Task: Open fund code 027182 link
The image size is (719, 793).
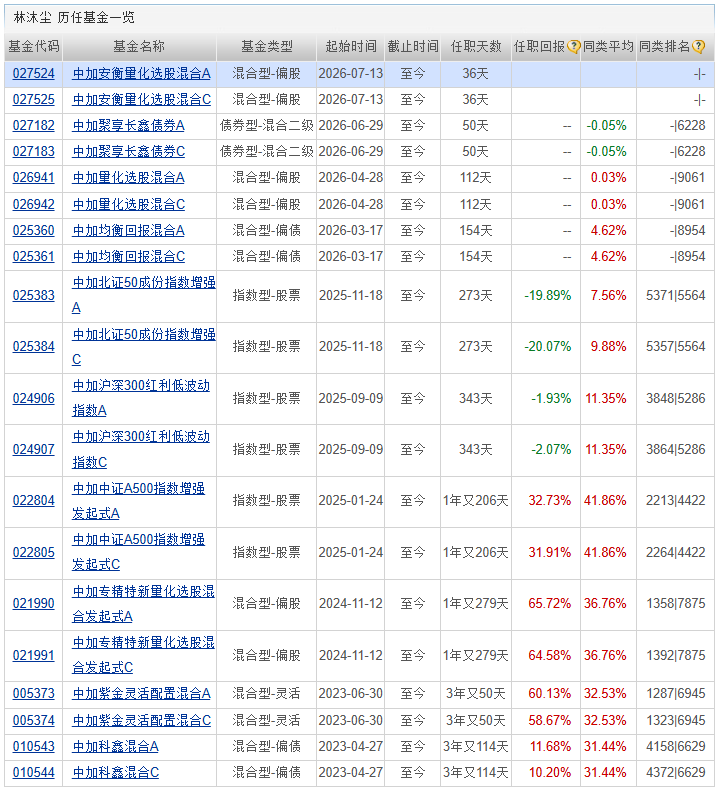Action: [33, 125]
